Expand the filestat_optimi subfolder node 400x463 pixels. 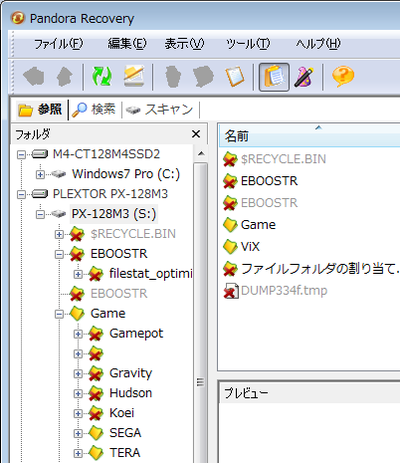click(78, 274)
